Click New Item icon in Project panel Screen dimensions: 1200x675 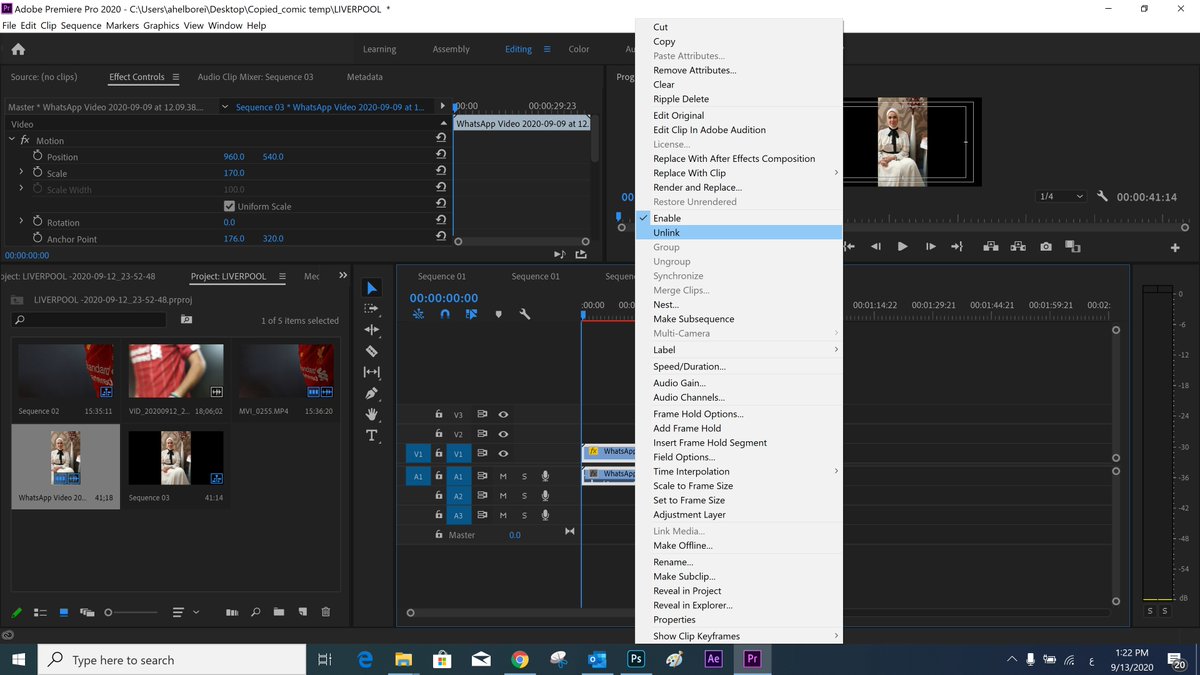coord(302,612)
